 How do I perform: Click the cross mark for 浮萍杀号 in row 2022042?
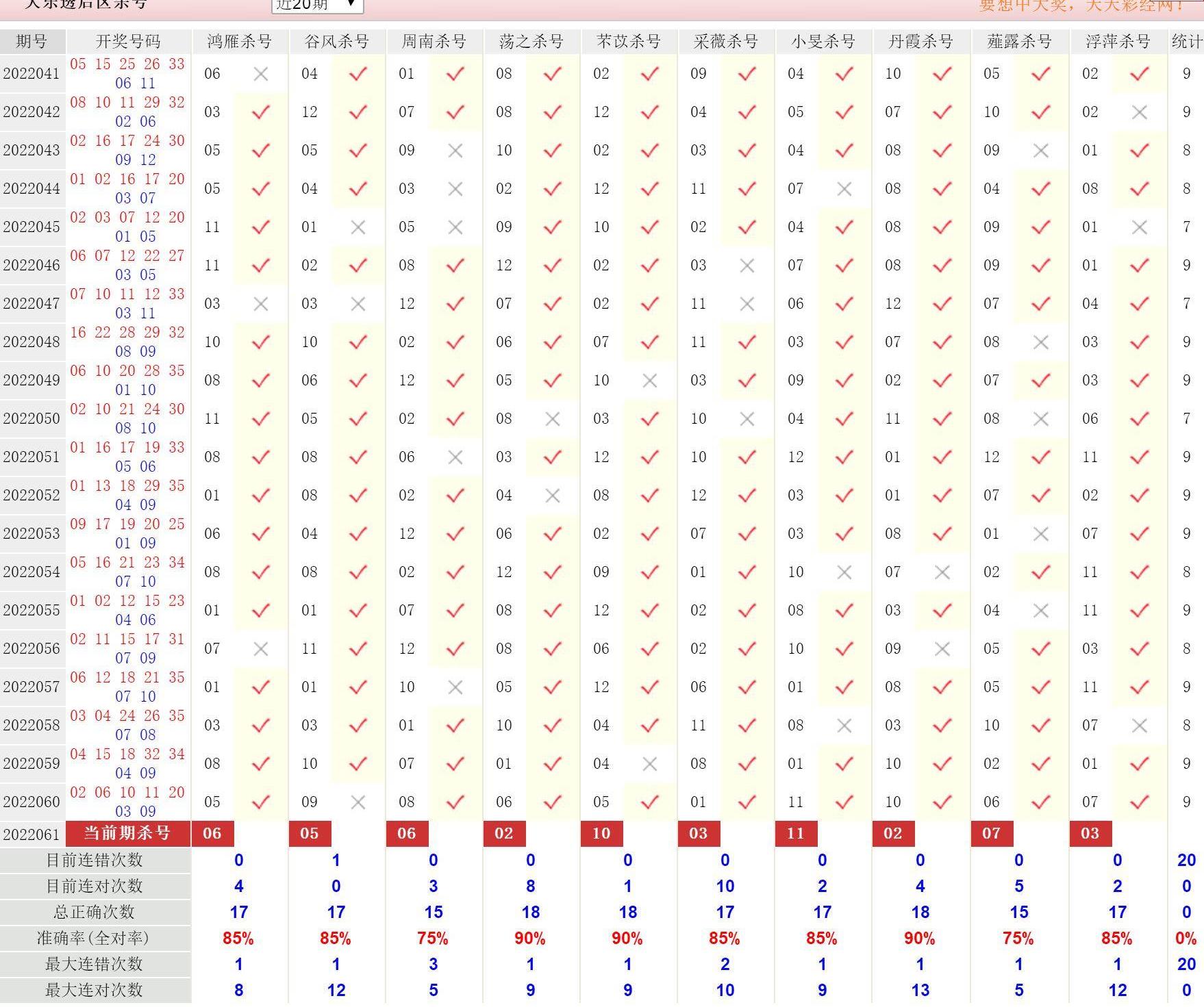[1139, 112]
